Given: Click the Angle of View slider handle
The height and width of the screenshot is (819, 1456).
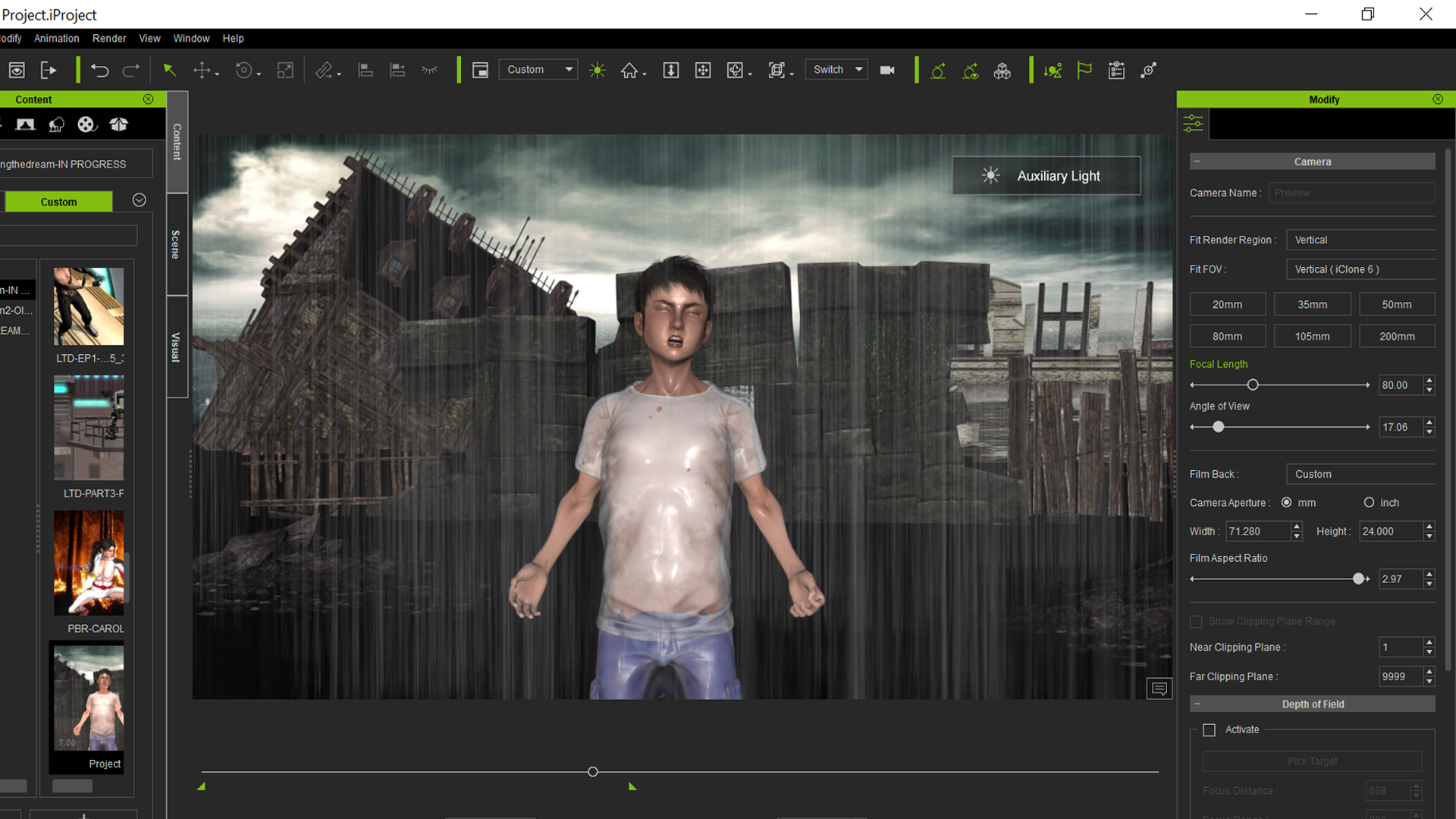Looking at the screenshot, I should [1219, 427].
